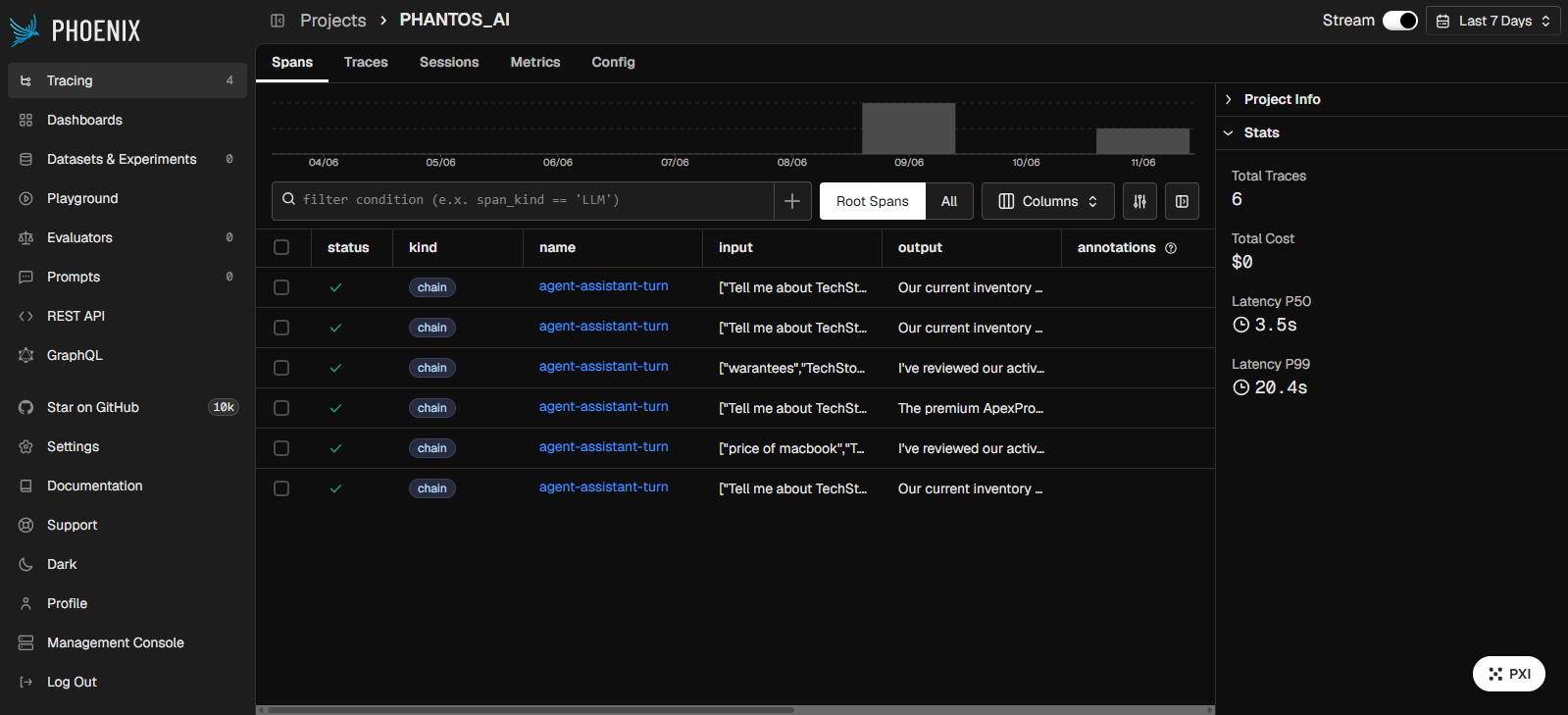Open PXI assistant button
The width and height of the screenshot is (1568, 715).
(1508, 674)
